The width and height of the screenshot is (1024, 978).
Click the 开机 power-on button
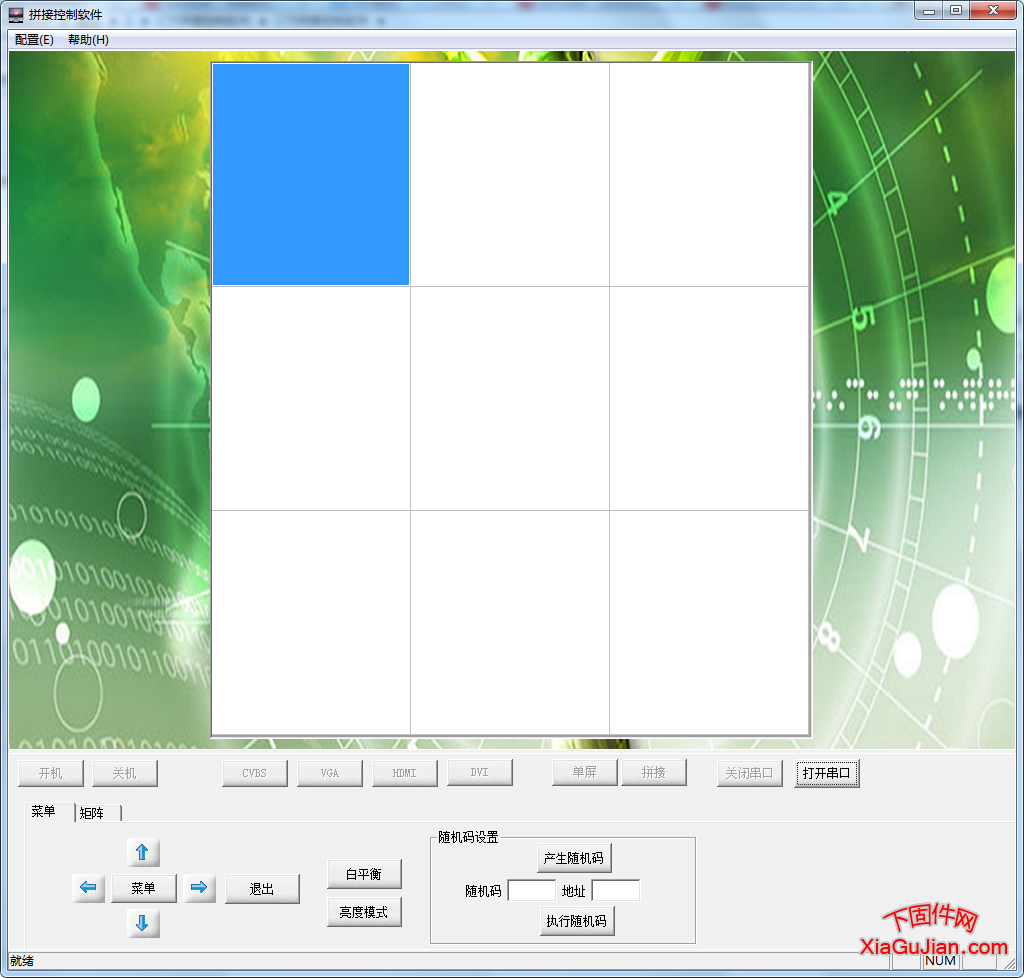coord(51,774)
